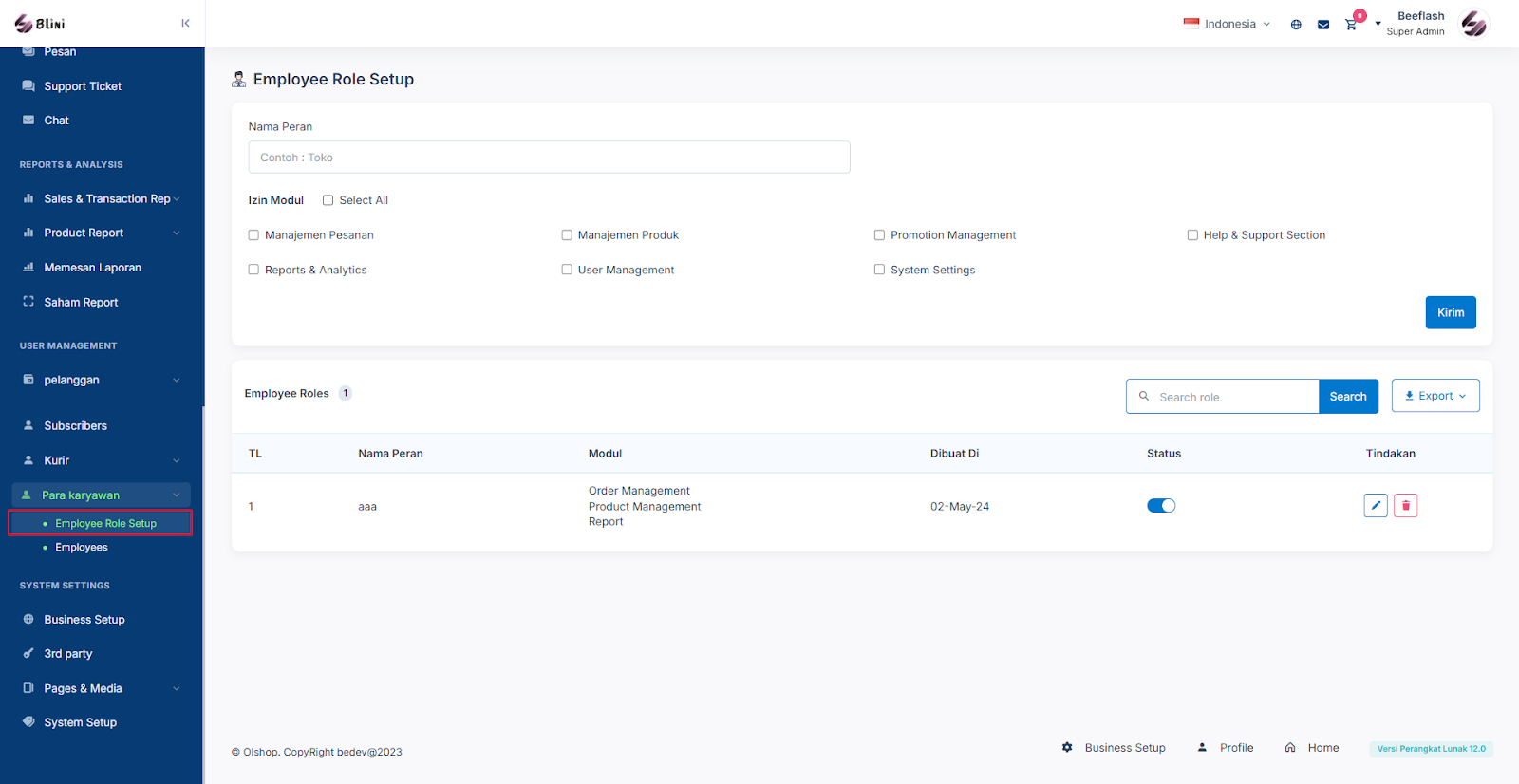Open 3rd party in sidebar

pos(68,654)
